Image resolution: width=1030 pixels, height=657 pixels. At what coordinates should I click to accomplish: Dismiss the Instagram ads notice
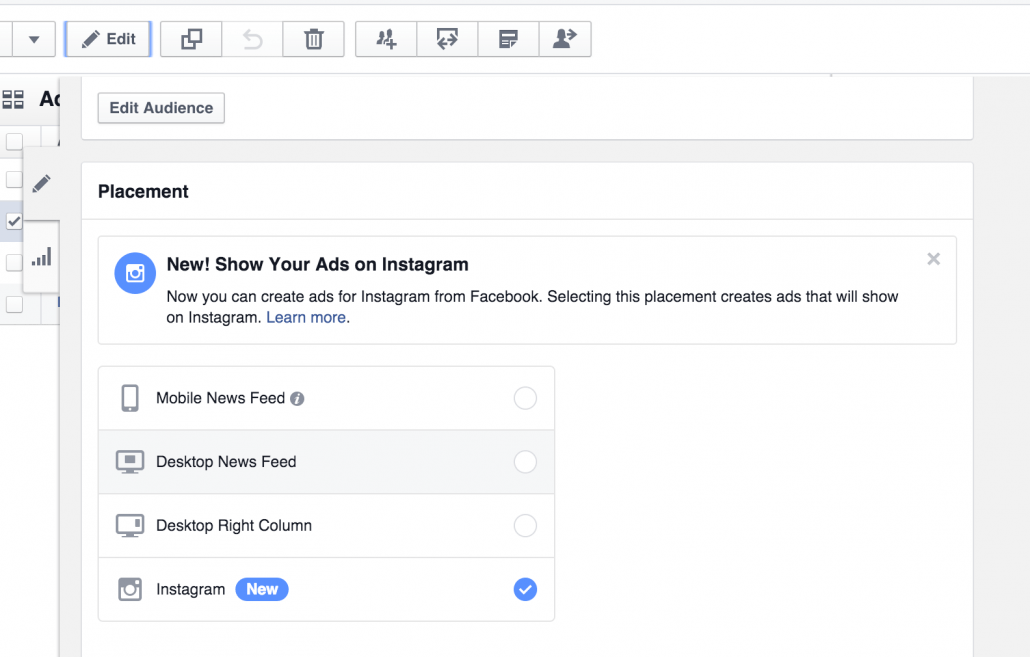click(x=933, y=259)
